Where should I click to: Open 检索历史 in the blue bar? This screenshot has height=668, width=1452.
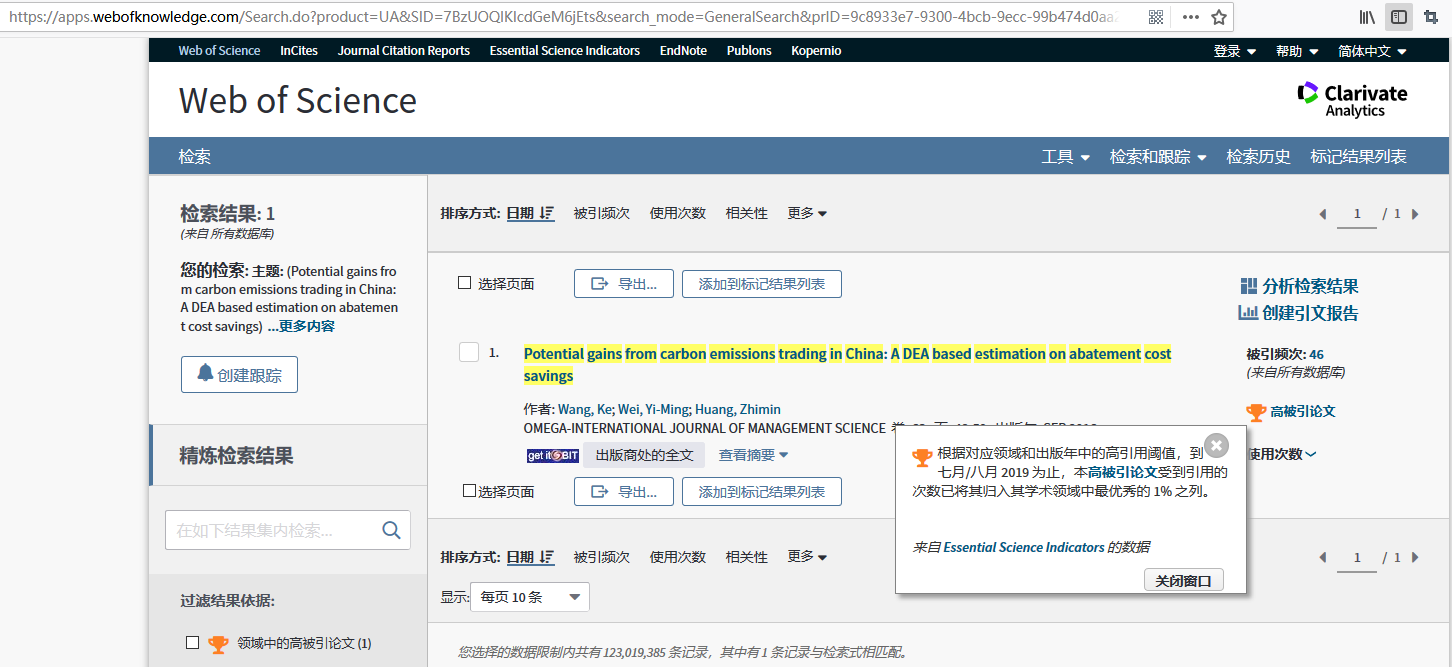coord(1259,157)
